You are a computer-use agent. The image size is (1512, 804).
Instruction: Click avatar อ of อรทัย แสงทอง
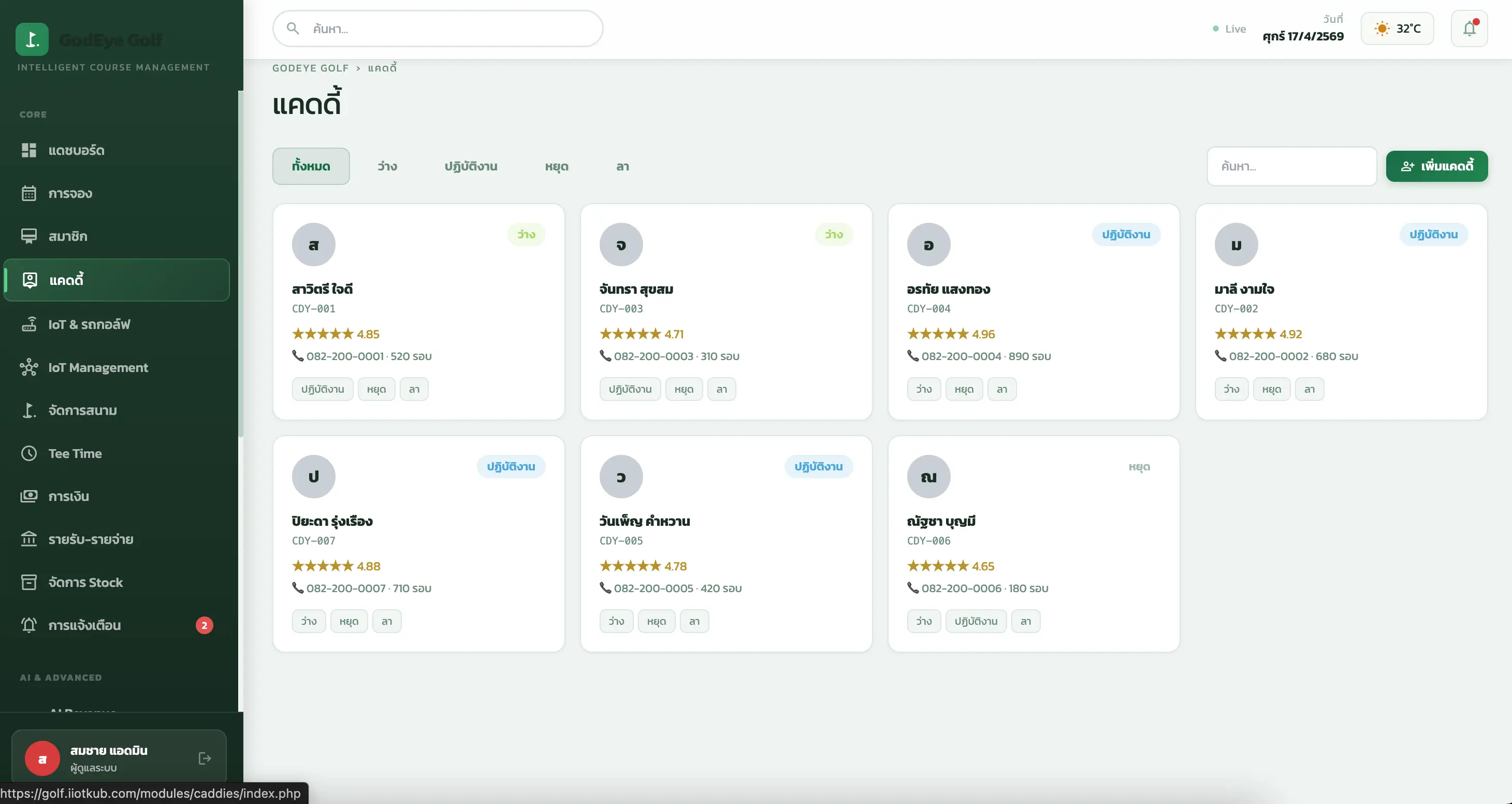(x=928, y=245)
